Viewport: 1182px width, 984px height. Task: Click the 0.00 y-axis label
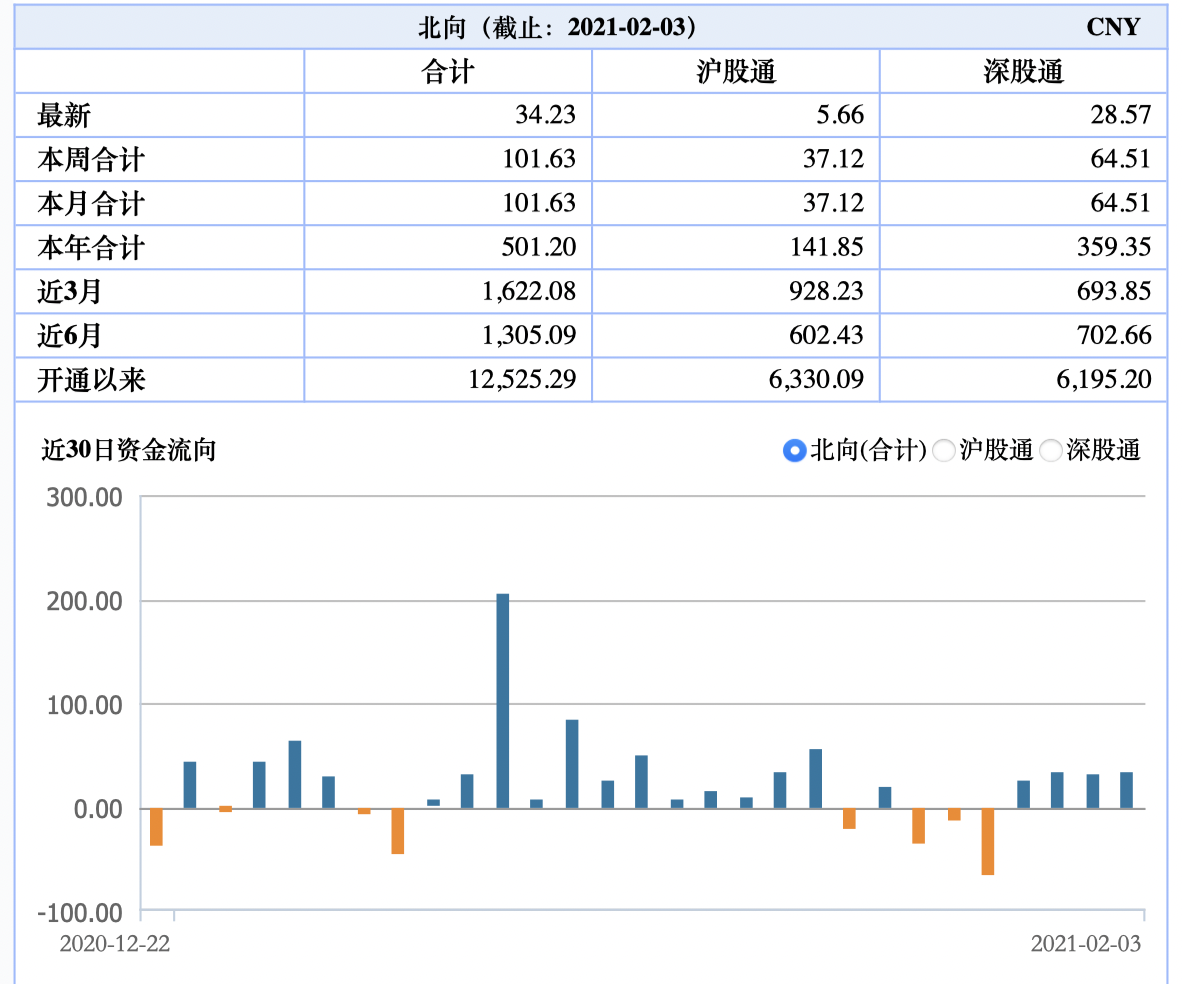98,810
